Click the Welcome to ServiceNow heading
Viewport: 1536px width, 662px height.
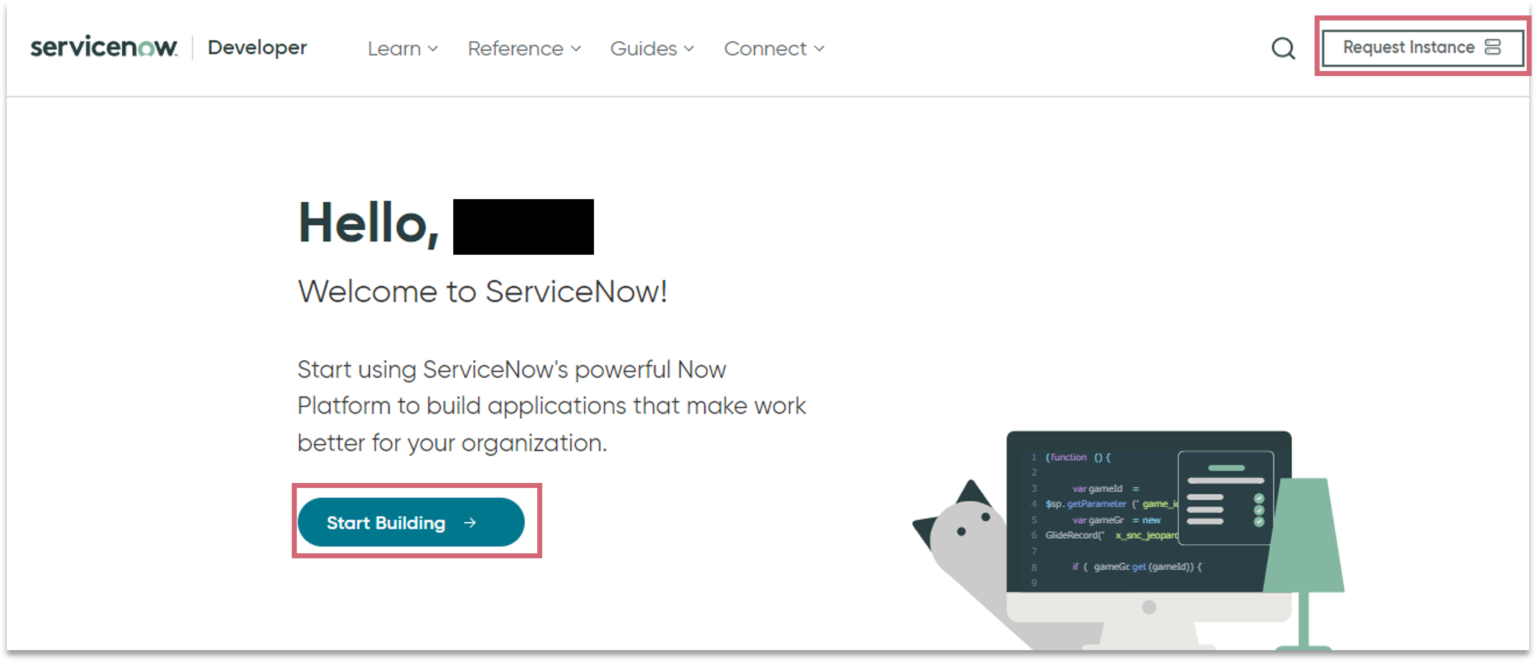[483, 291]
